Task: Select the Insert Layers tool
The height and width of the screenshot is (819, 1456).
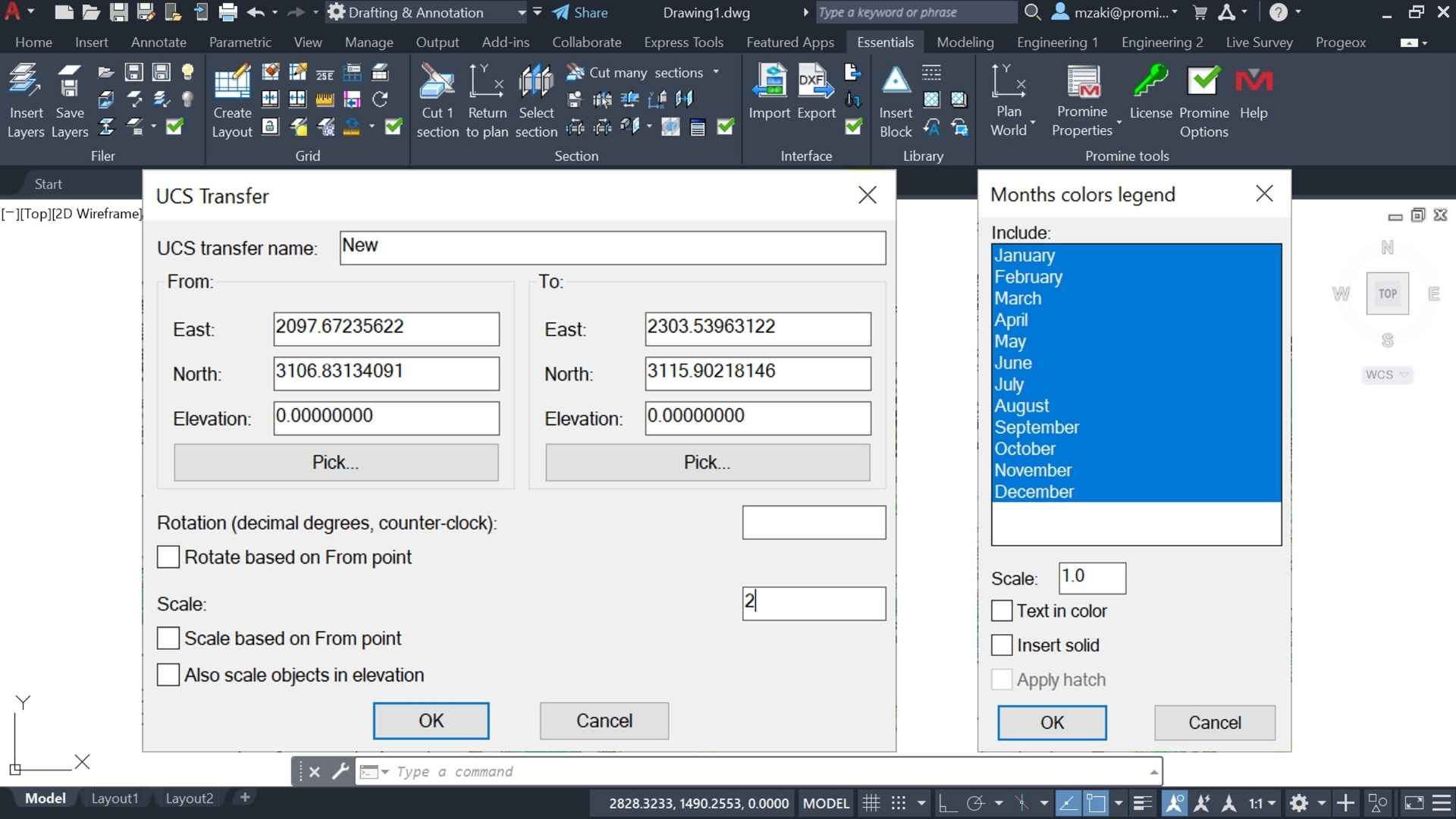Action: pos(25,99)
